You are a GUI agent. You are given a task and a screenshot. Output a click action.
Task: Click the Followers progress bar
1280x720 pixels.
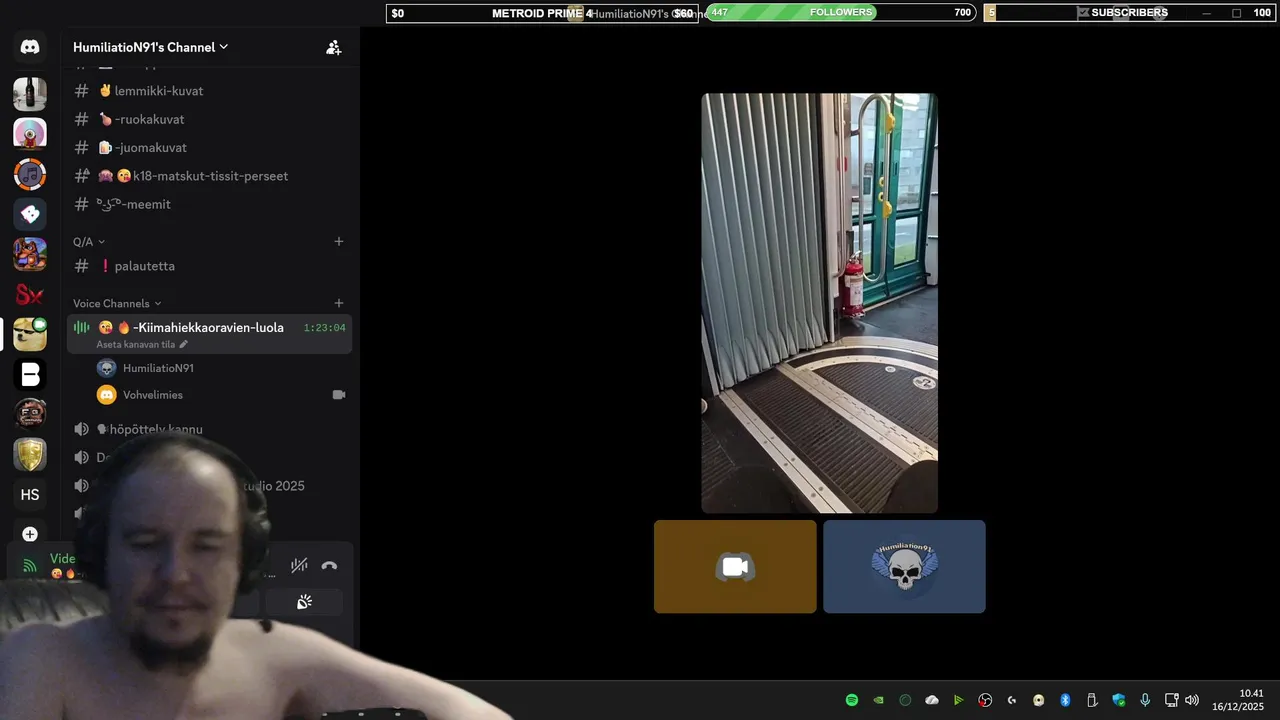[x=841, y=13]
